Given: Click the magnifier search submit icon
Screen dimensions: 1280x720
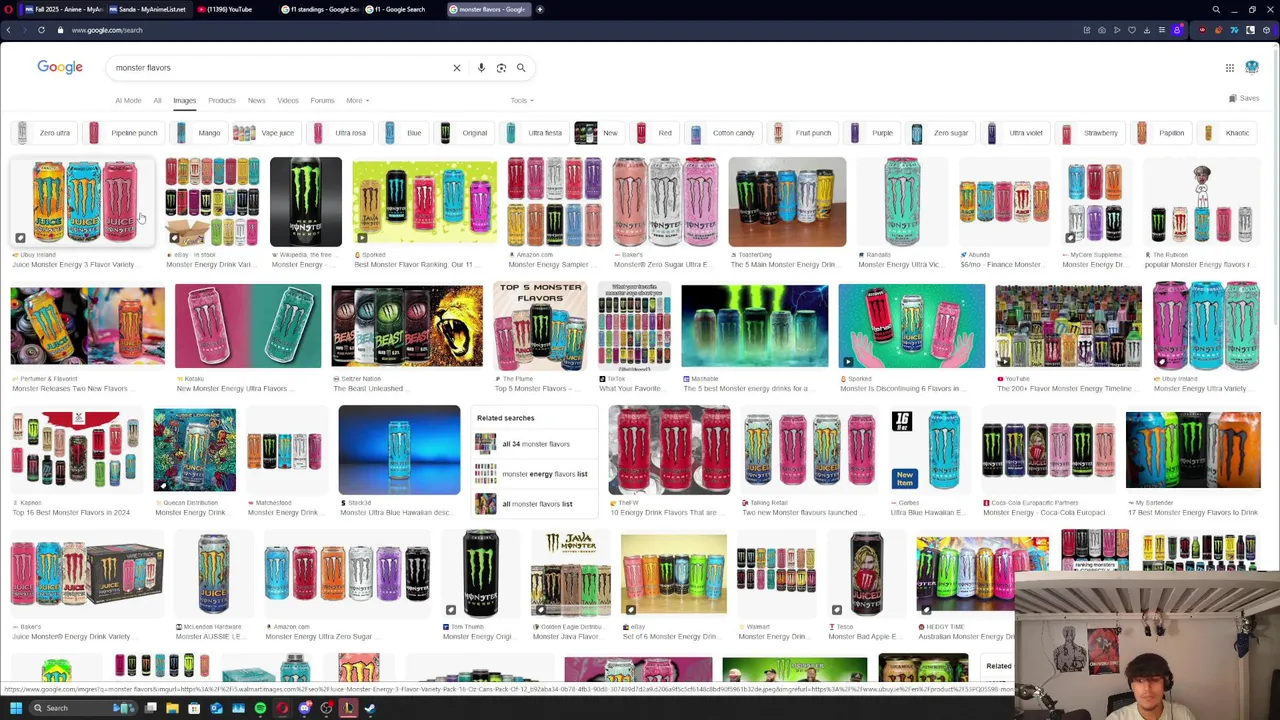Looking at the screenshot, I should (521, 68).
